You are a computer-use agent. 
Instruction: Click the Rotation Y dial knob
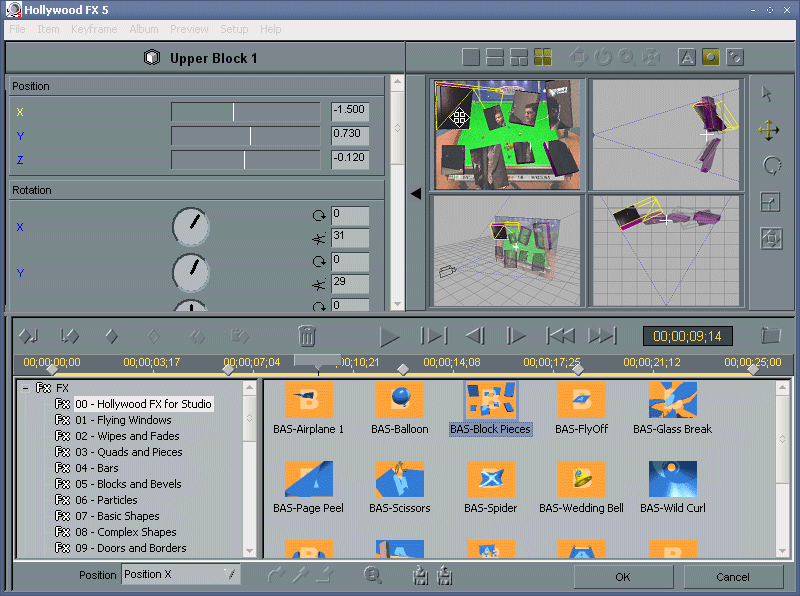191,272
